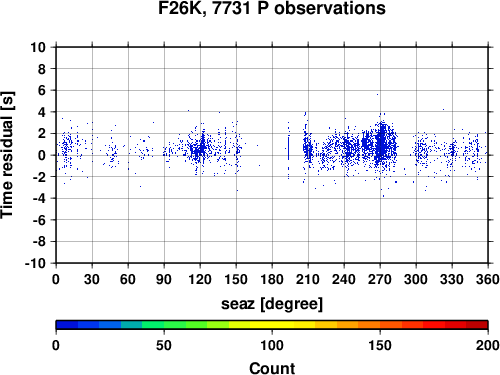Click the 0 tick label on y-axis

tap(42, 155)
